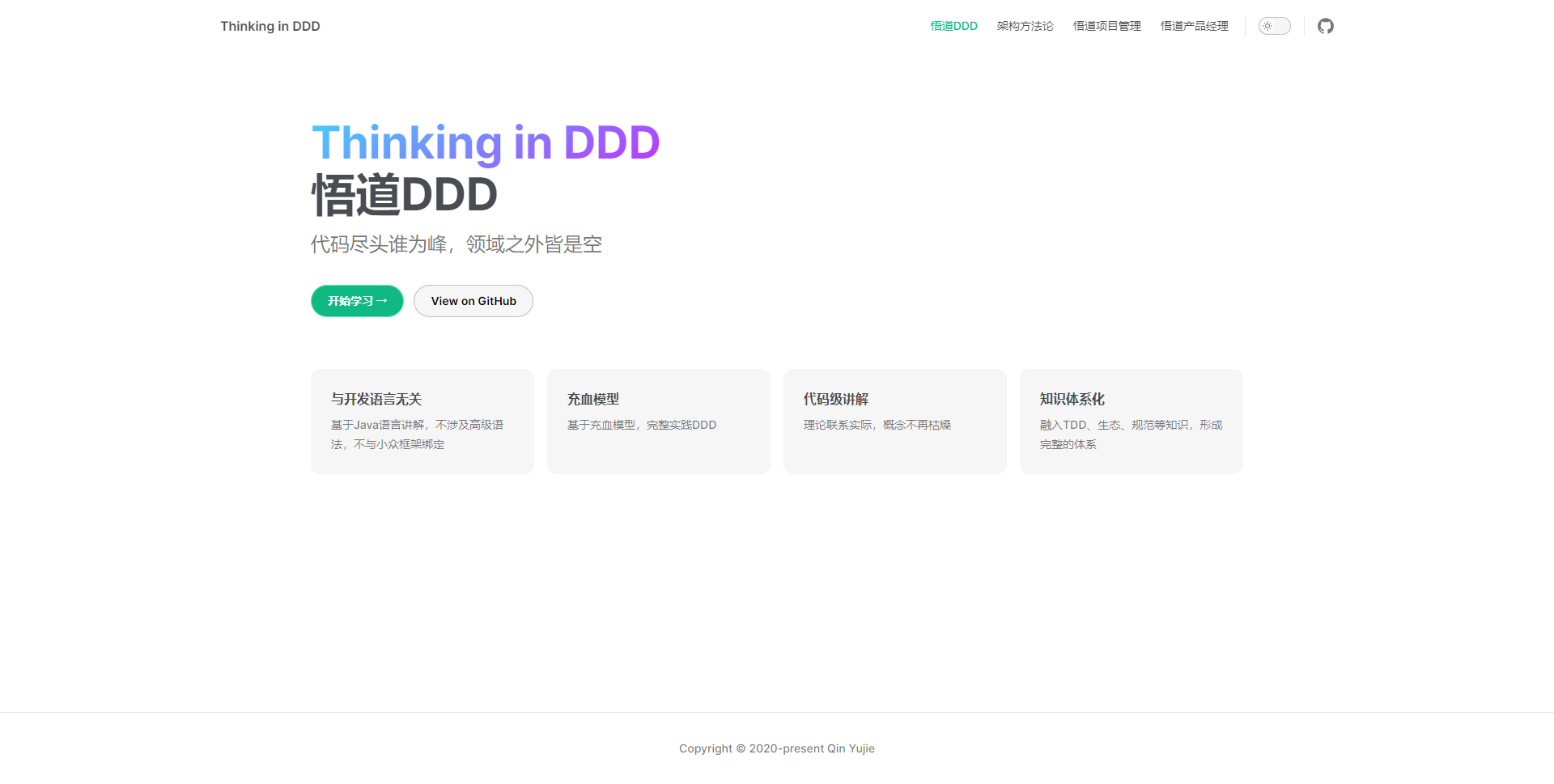1554x784 pixels.
Task: Click the tagline 代码尽头谁为峰，领域之外皆是空
Action: pos(456,244)
